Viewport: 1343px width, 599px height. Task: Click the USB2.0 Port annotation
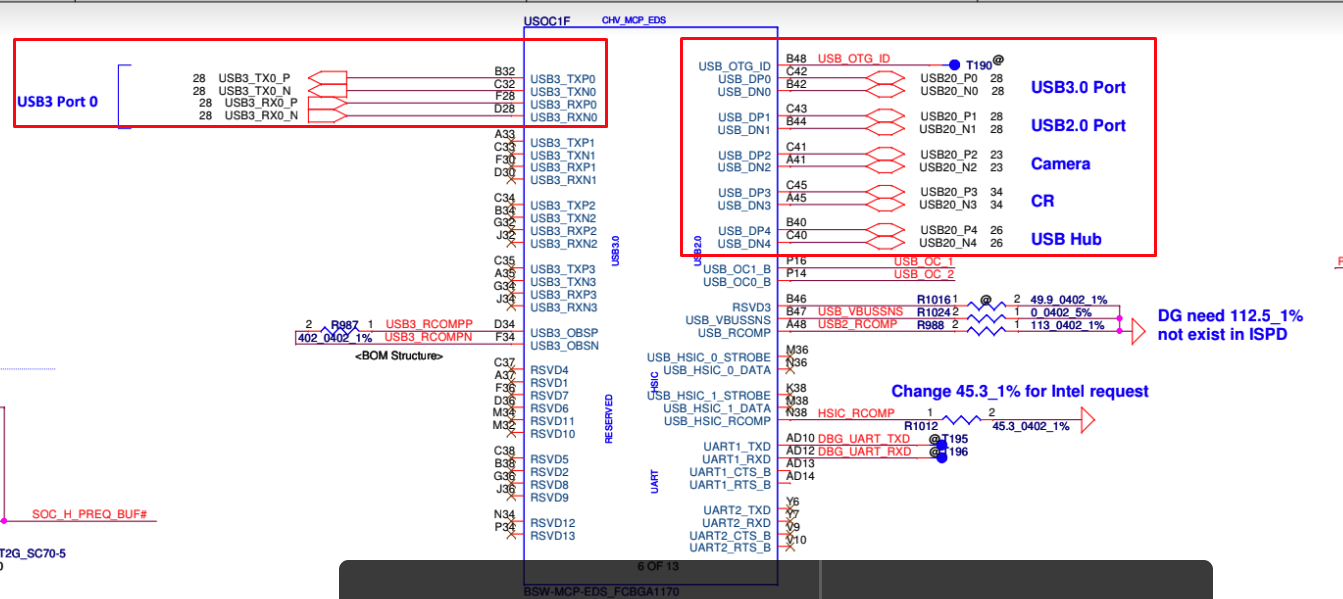tap(1078, 125)
